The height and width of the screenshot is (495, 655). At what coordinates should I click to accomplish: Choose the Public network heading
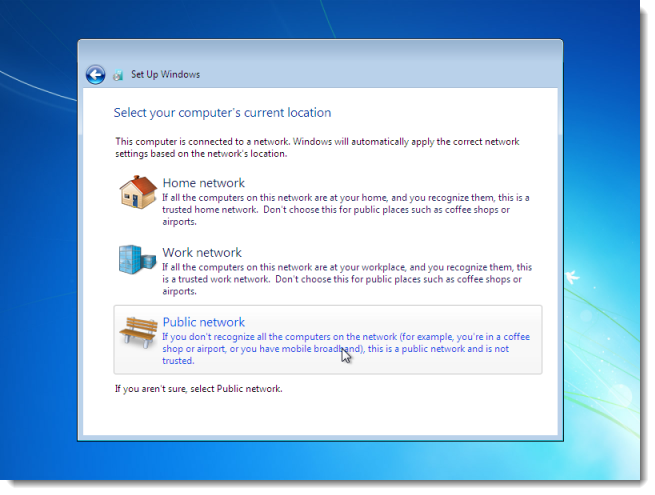coord(203,322)
